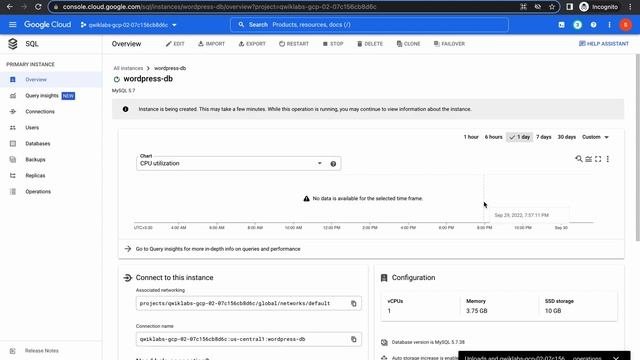This screenshot has height=360, width=640.
Task: Go back in the browser
Action: 9,7
